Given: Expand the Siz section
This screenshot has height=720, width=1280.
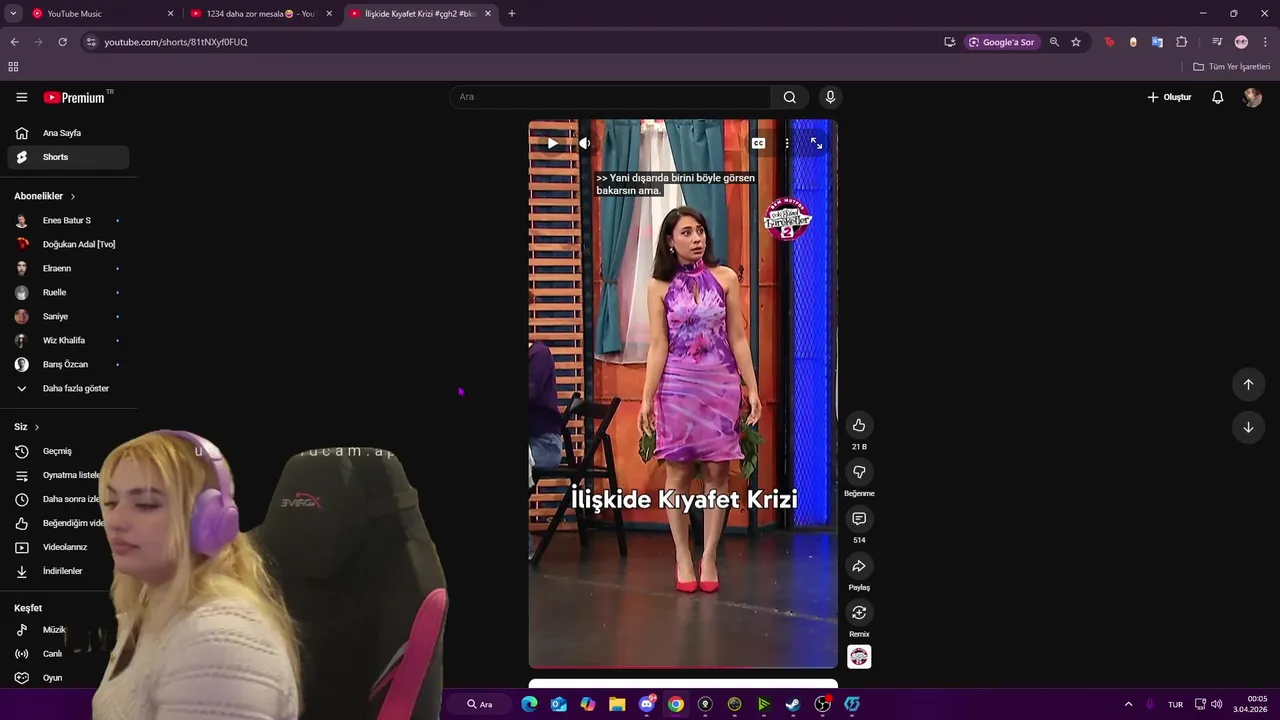Looking at the screenshot, I should pyautogui.click(x=27, y=427).
